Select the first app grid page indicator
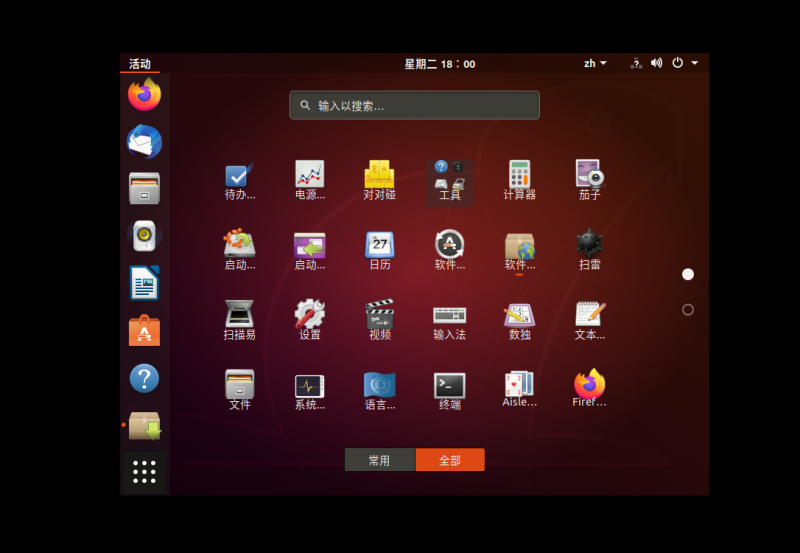The width and height of the screenshot is (800, 553). [688, 274]
